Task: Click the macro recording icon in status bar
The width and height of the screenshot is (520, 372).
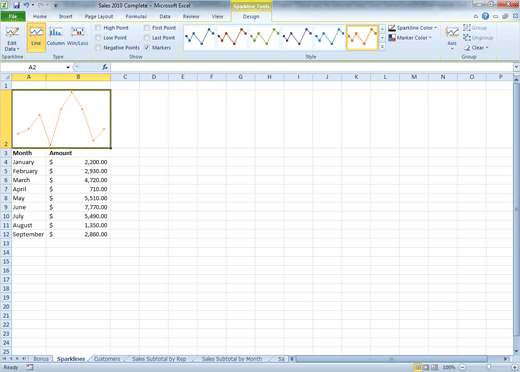Action: tap(30, 367)
